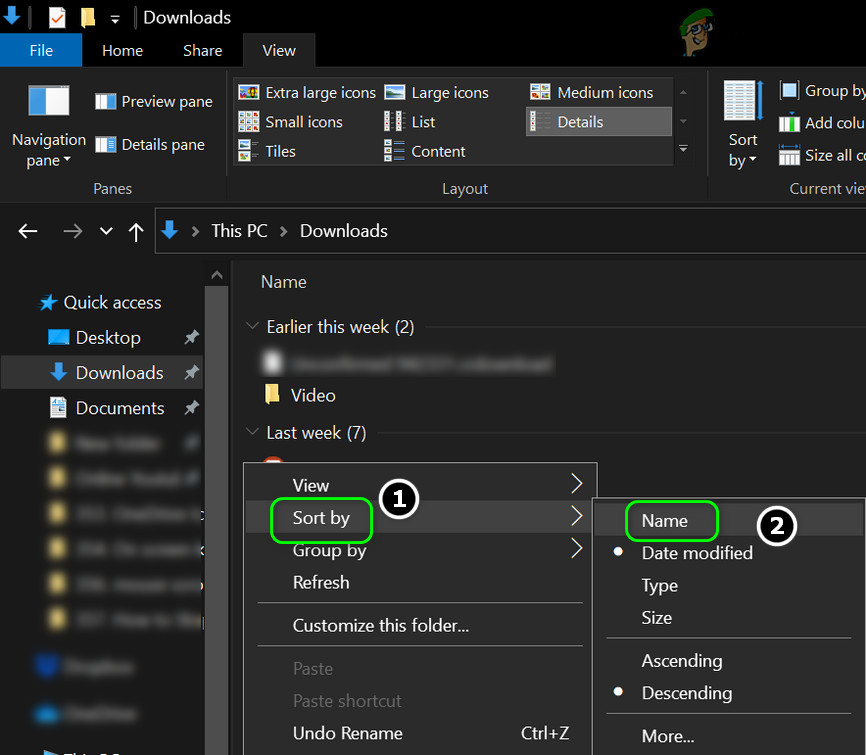
Task: Select Extra large icons layout
Action: pos(308,93)
